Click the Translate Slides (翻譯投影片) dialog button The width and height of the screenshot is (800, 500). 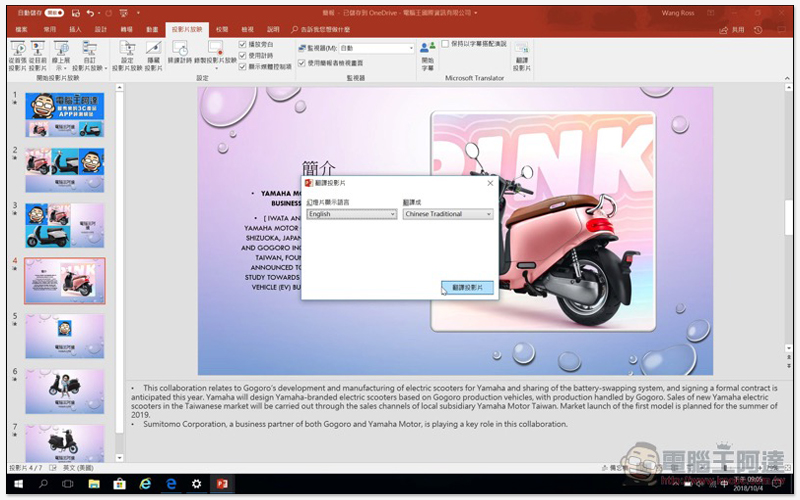coord(467,287)
